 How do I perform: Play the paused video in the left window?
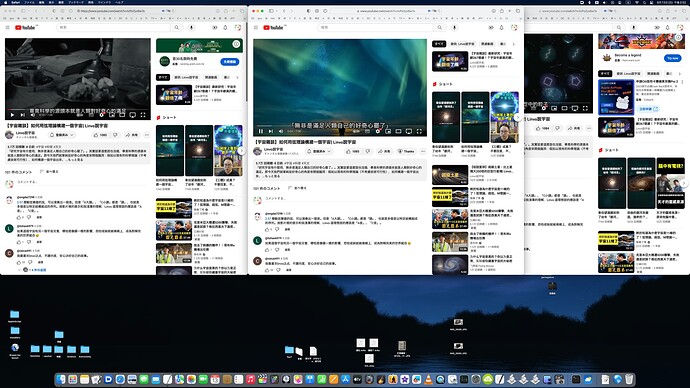tap(12, 115)
